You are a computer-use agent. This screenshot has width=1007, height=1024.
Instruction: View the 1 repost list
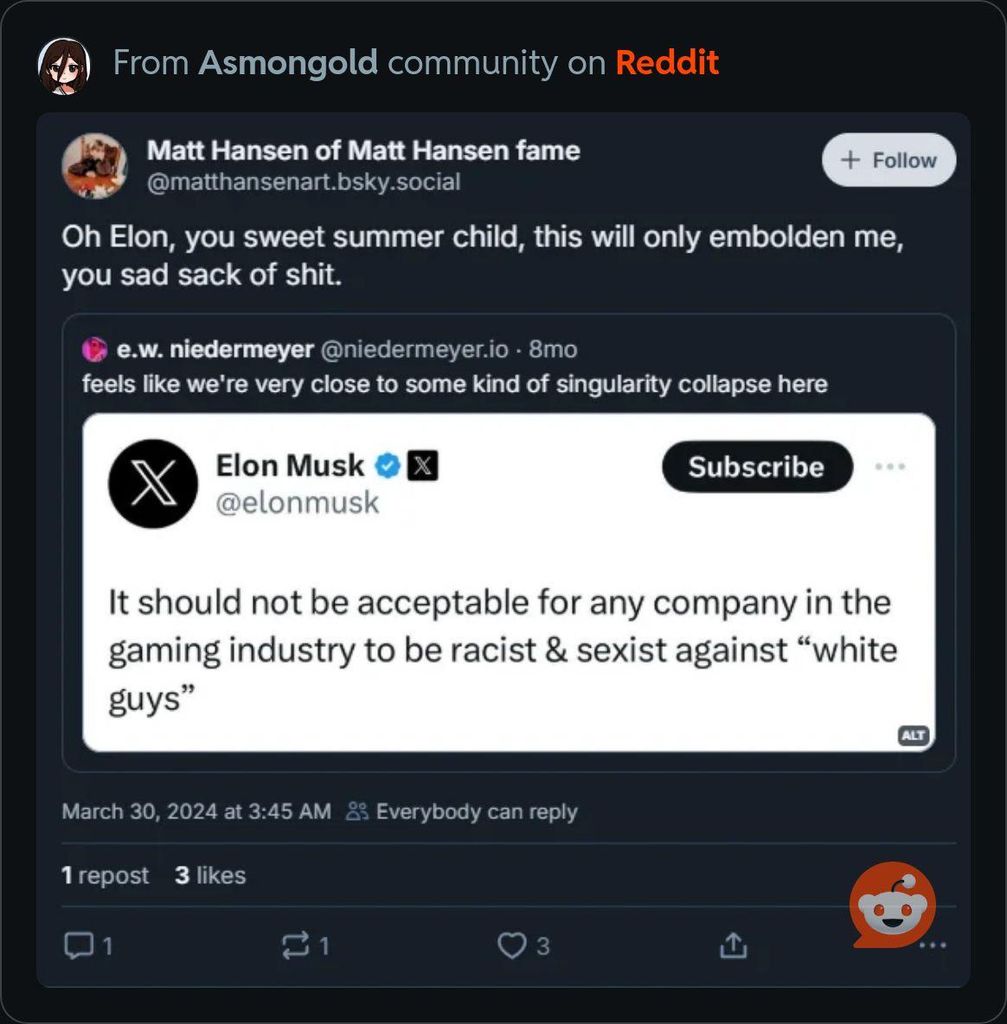coord(105,875)
